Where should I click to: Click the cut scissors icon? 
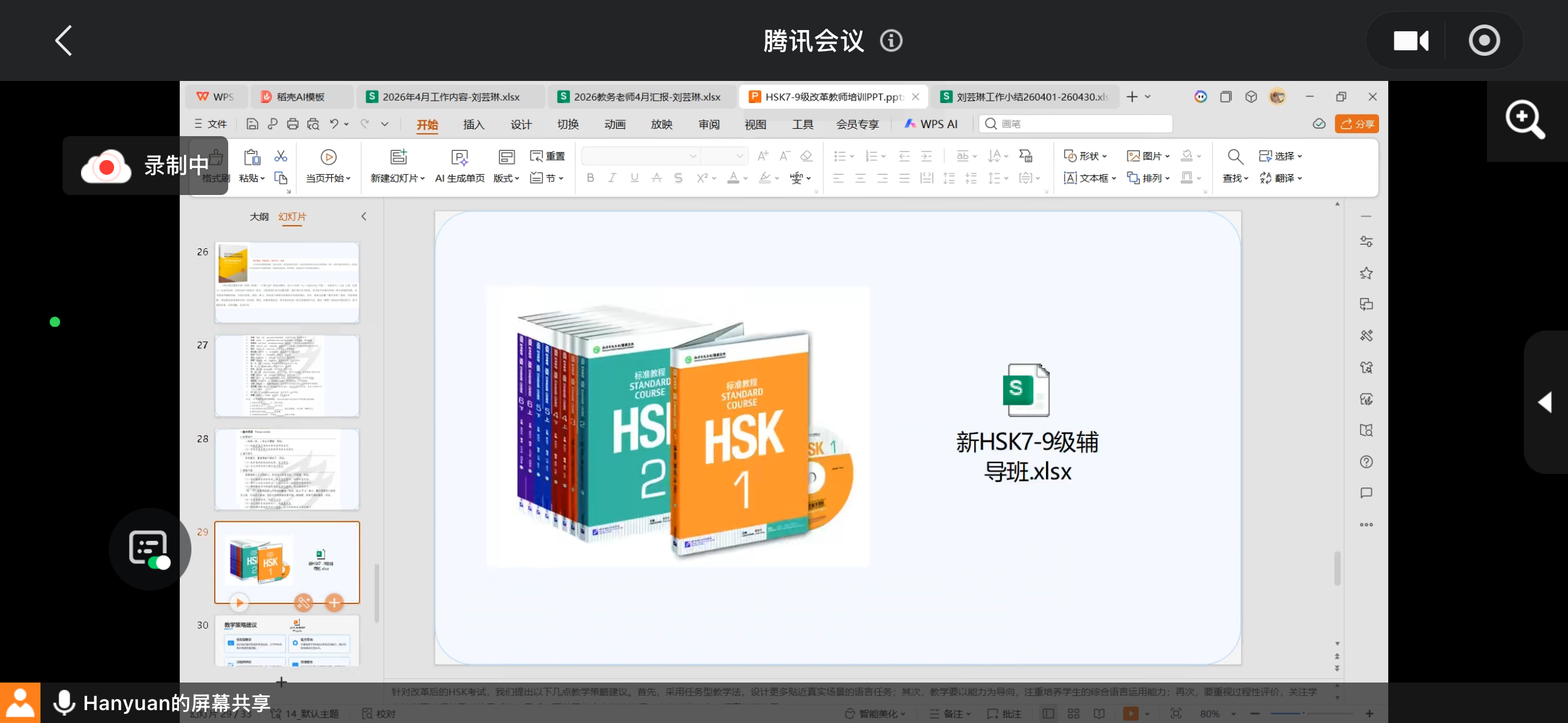point(281,156)
